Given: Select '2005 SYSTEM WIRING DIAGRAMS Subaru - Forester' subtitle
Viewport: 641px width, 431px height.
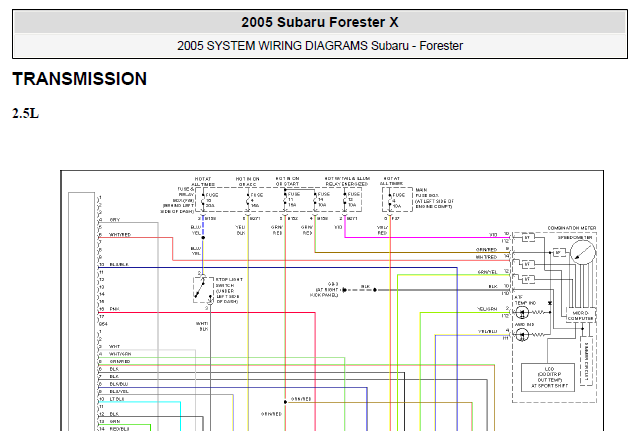Looking at the screenshot, I should pyautogui.click(x=320, y=46).
